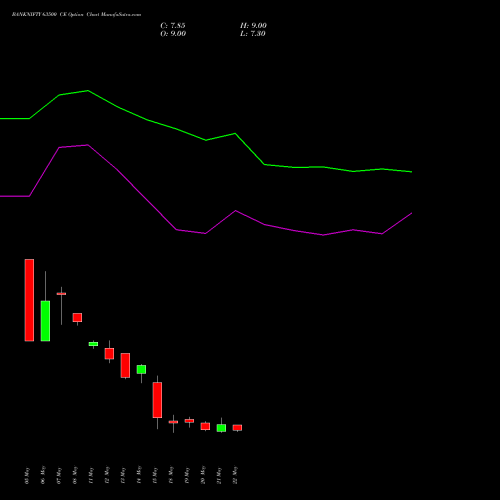Click the purple indicator line's highest peak
Screen dimensions: 500x500
pyautogui.click(x=88, y=145)
